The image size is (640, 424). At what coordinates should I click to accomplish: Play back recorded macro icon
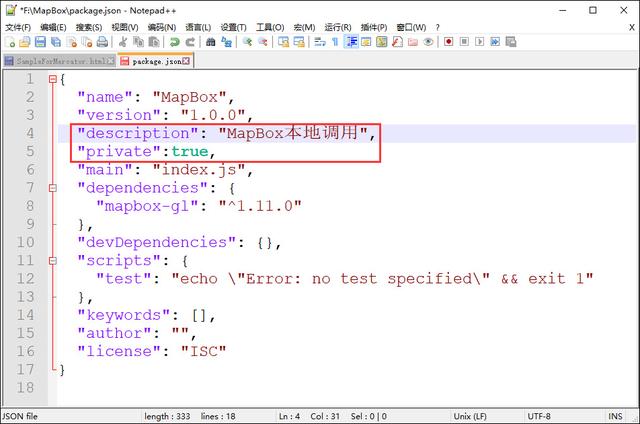pos(480,42)
